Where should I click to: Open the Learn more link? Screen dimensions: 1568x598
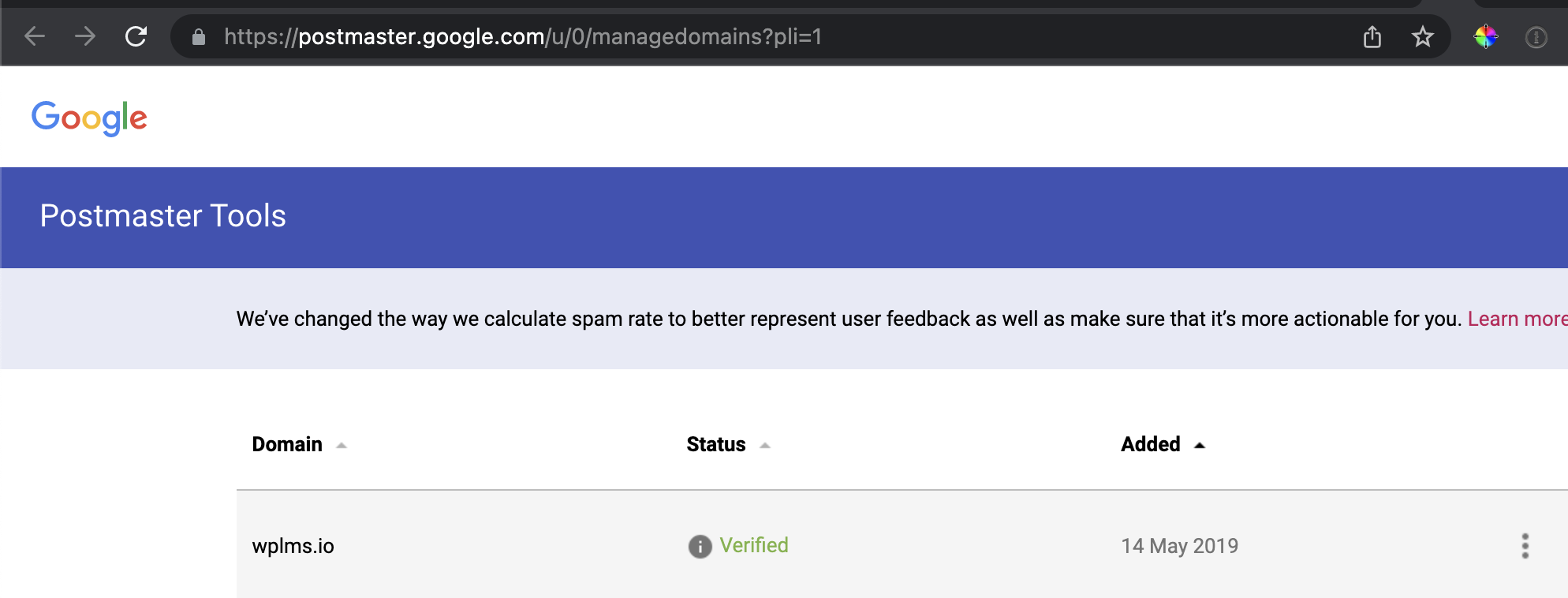(1518, 319)
